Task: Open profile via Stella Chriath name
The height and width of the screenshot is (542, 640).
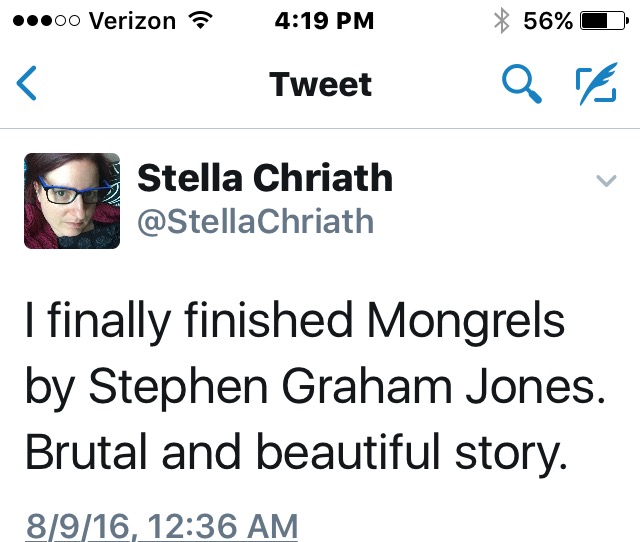Action: 264,179
